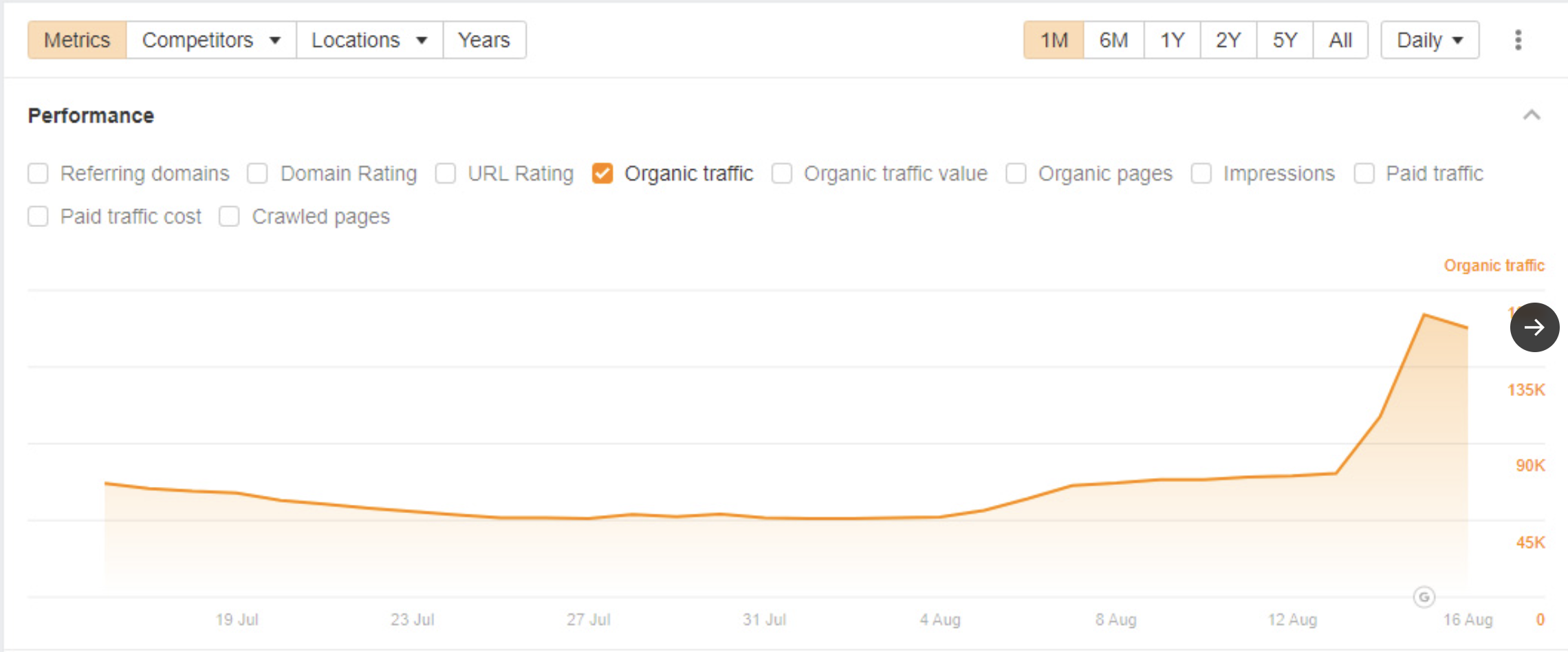Switch to the Metrics tab

tap(76, 40)
